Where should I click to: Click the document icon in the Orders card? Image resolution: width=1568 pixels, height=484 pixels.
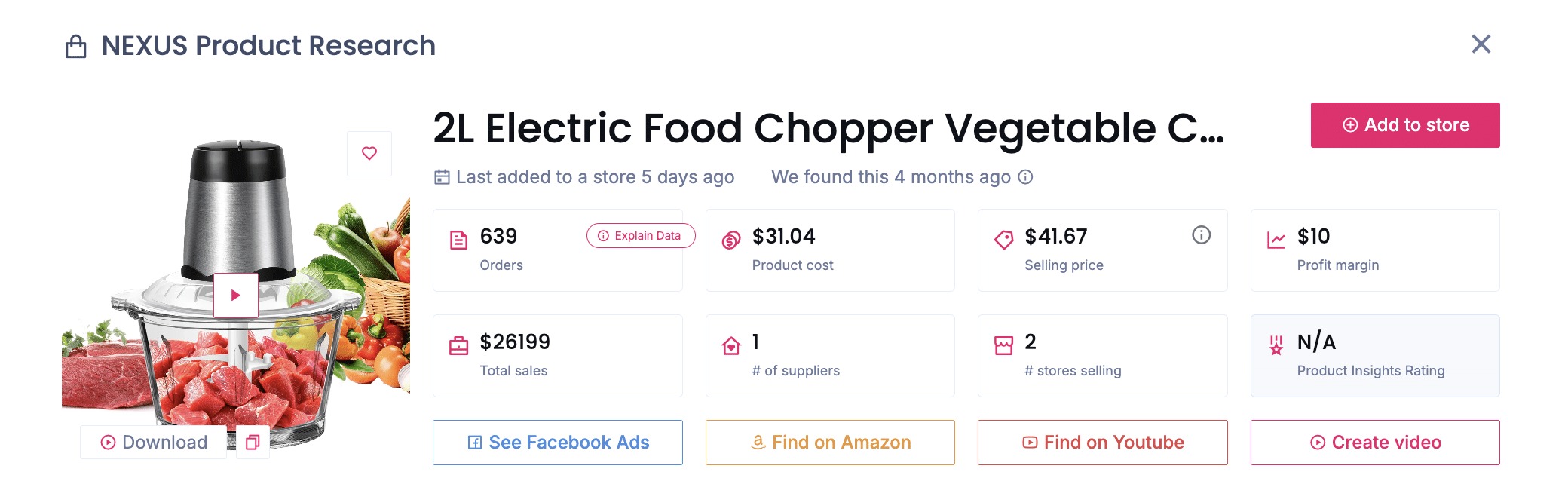(458, 237)
